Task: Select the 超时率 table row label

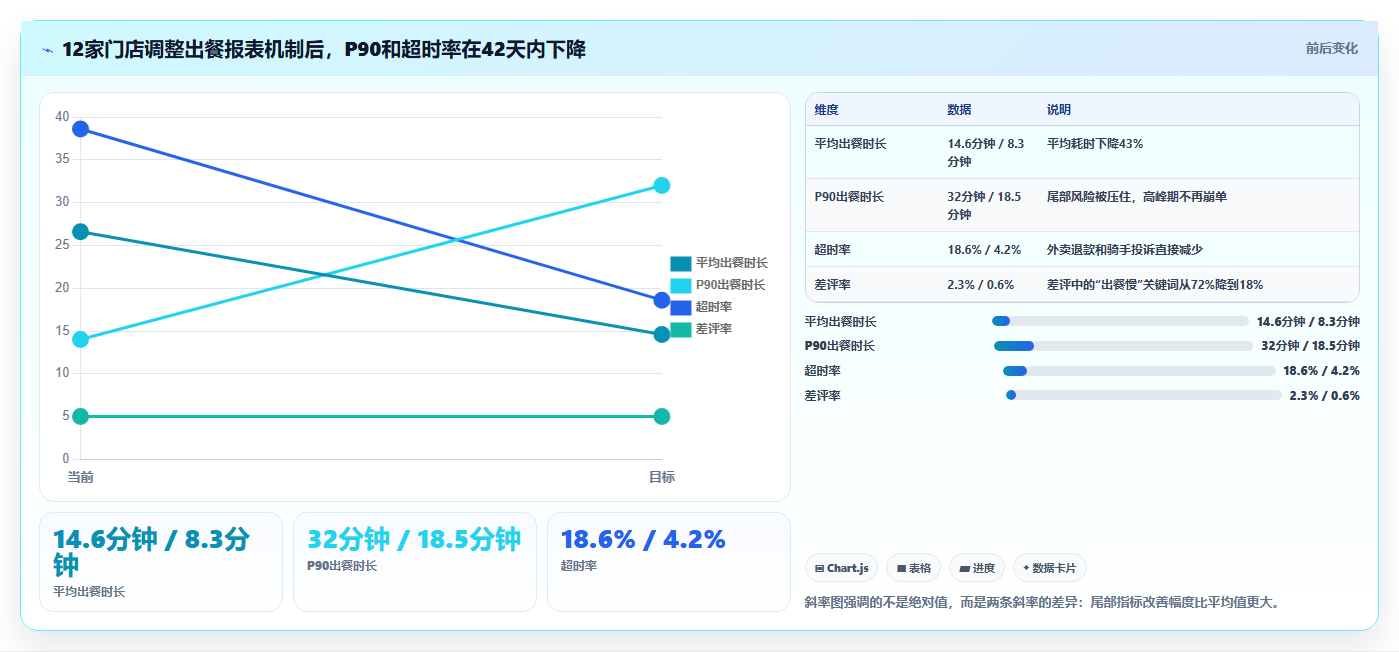Action: (x=833, y=250)
